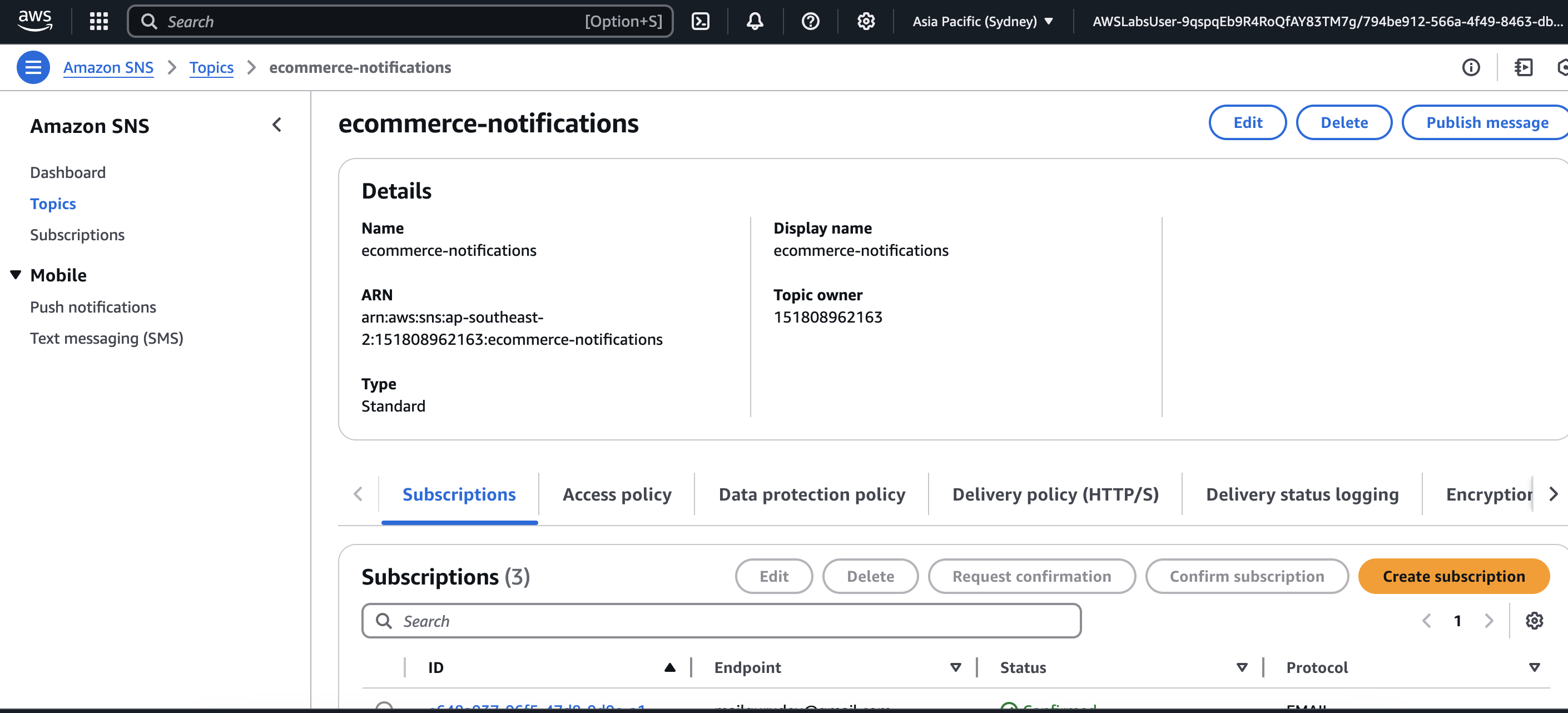Open the AWSLabsUser account menu
The image size is (1568, 713).
(x=1327, y=21)
